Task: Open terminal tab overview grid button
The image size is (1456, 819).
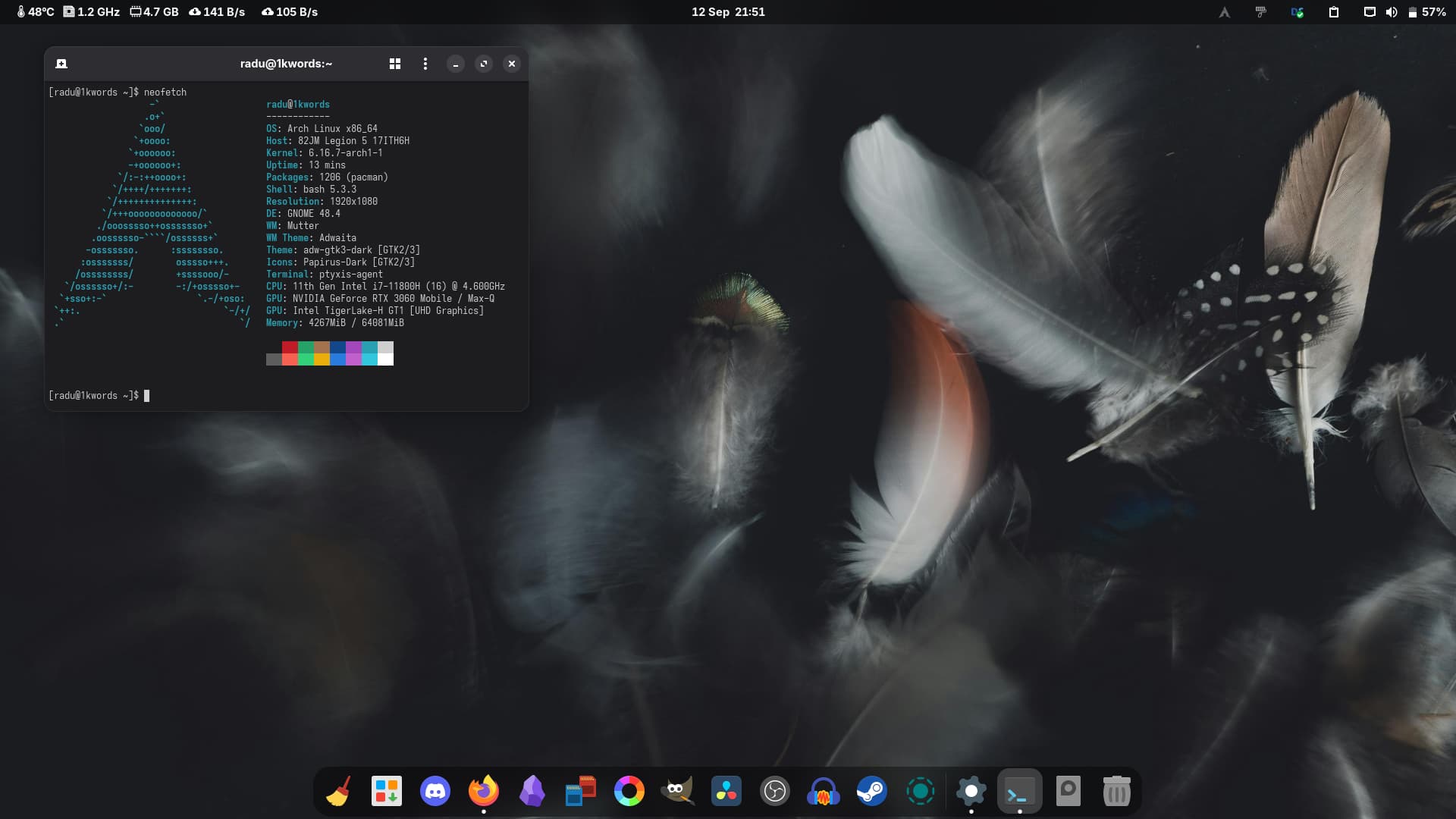Action: click(395, 64)
